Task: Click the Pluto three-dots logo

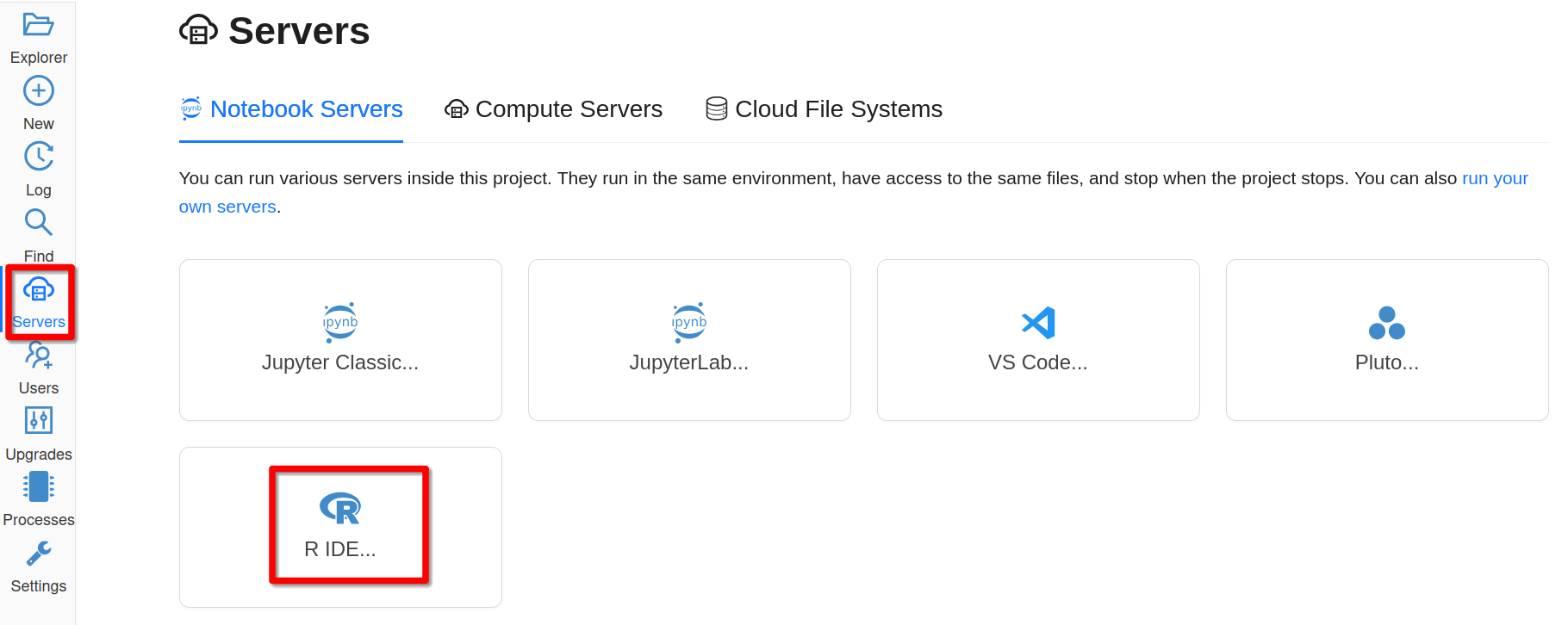Action: (1386, 323)
